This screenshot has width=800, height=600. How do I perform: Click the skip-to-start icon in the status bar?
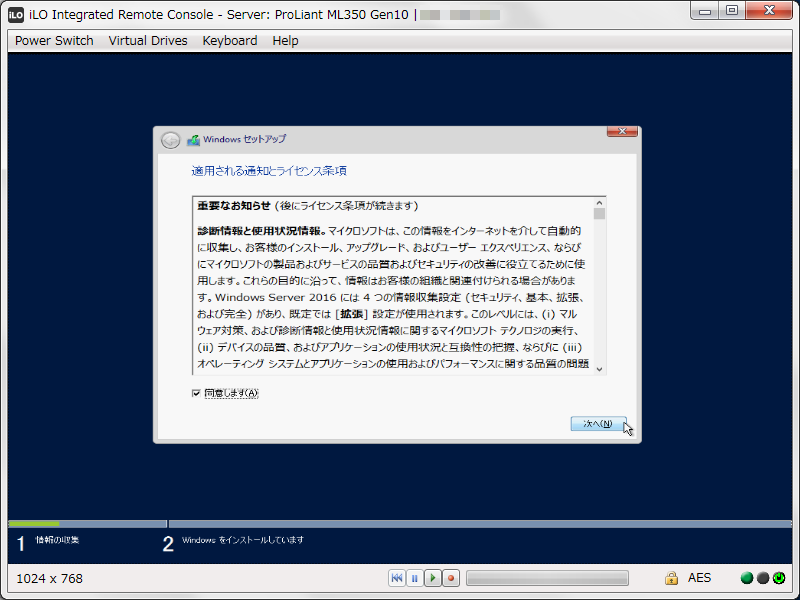(x=396, y=577)
